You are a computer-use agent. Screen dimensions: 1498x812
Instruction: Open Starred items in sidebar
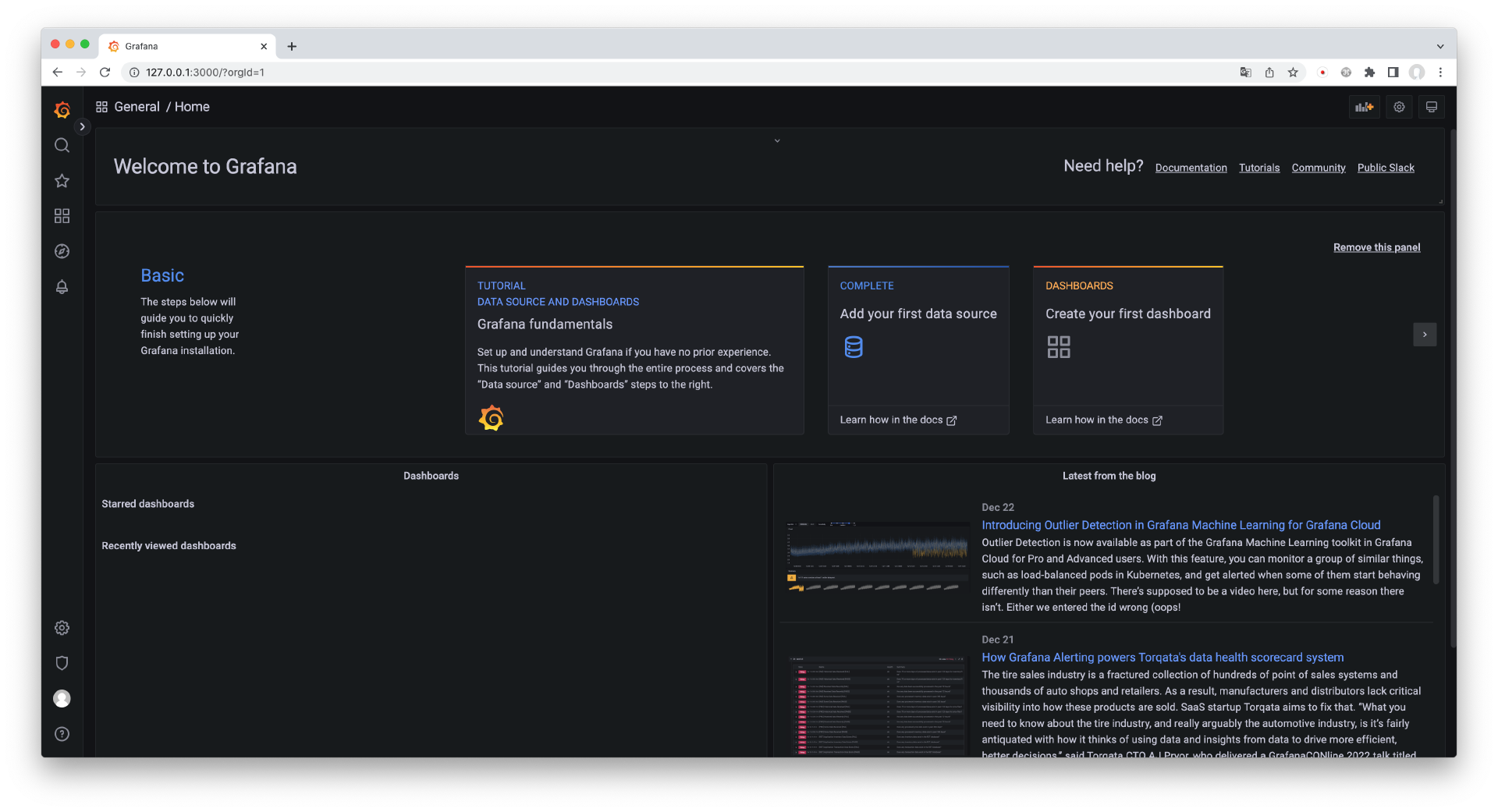coord(62,181)
